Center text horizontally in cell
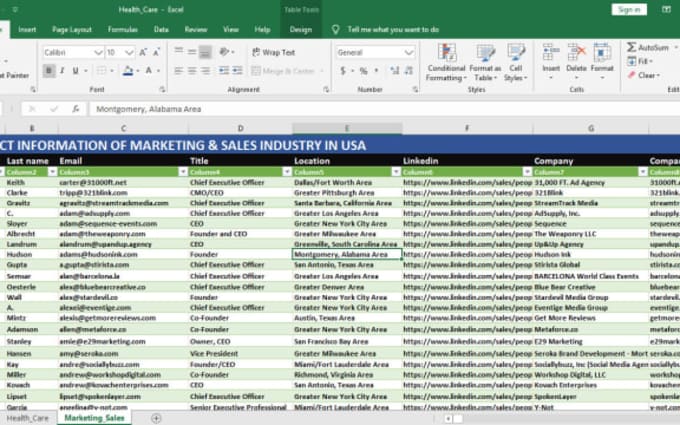The width and height of the screenshot is (680, 425). [x=192, y=70]
